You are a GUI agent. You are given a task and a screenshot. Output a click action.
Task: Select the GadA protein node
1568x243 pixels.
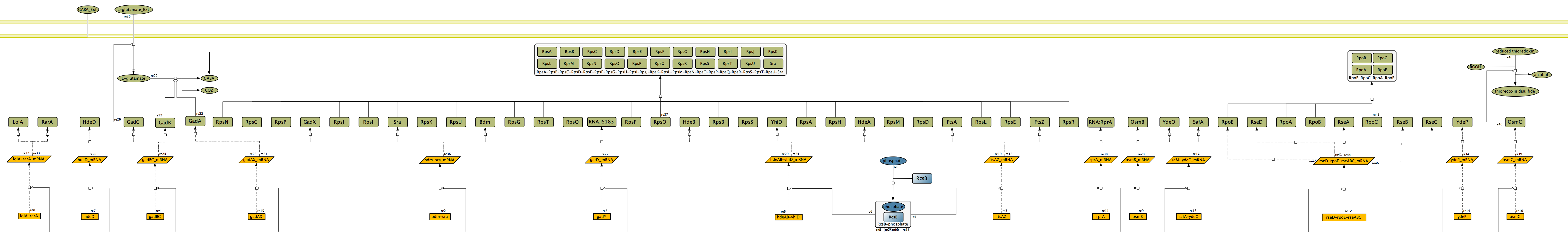(195, 121)
